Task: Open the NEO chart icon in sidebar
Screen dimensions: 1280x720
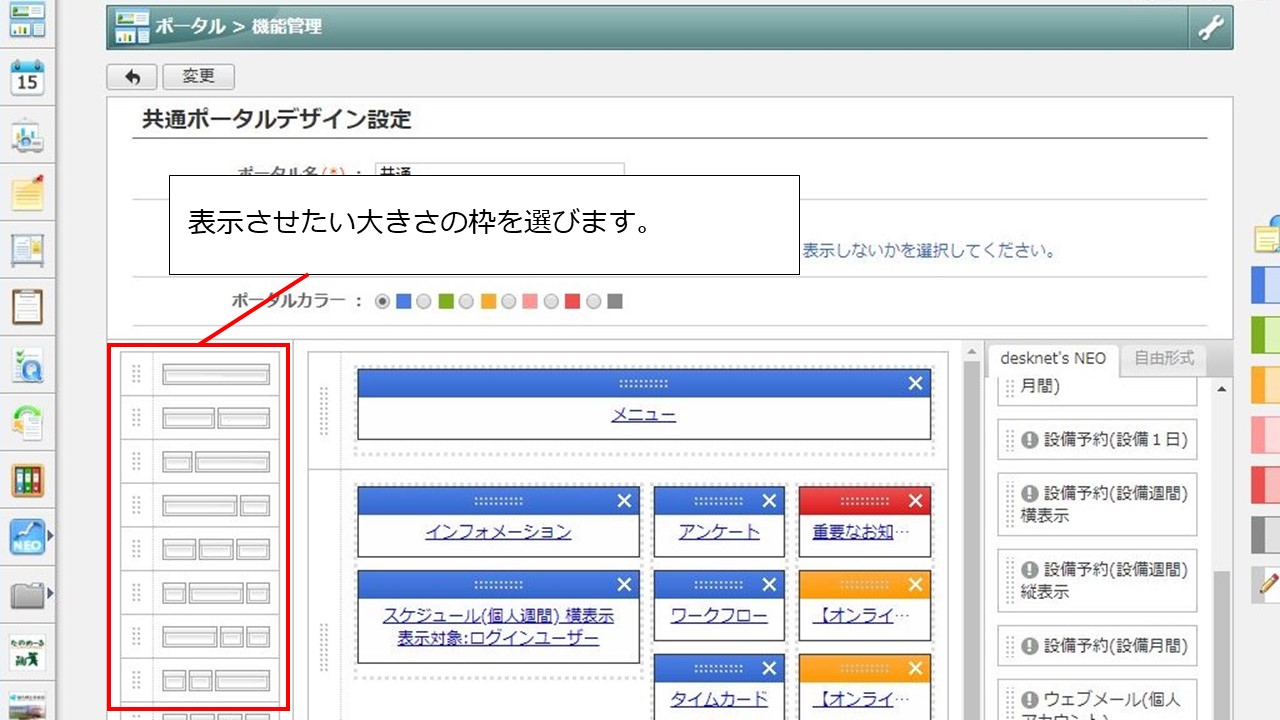Action: click(x=27, y=538)
